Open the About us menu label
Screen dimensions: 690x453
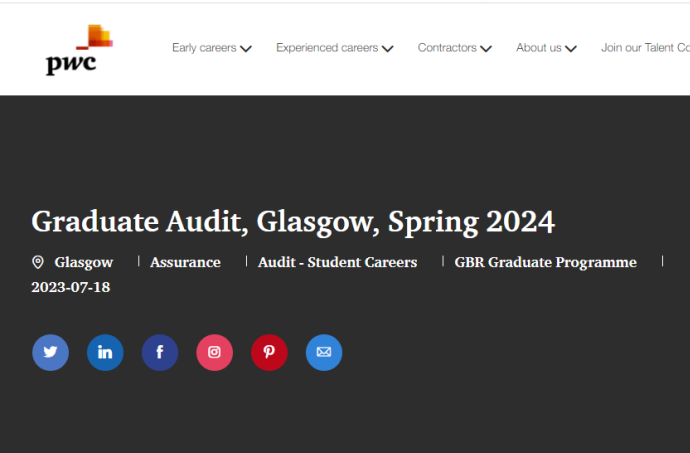click(x=539, y=48)
